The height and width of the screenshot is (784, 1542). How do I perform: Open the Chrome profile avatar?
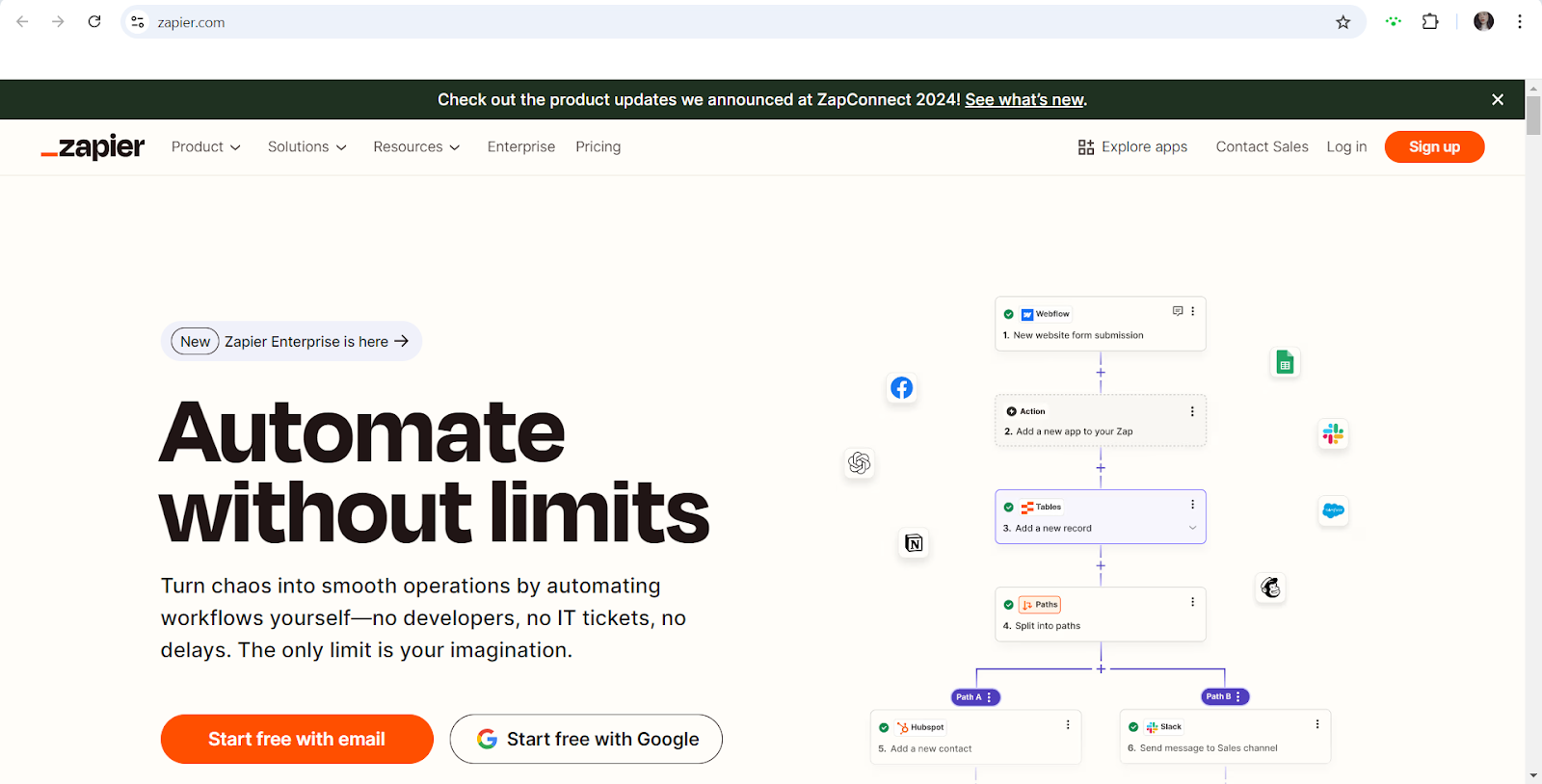click(1483, 22)
